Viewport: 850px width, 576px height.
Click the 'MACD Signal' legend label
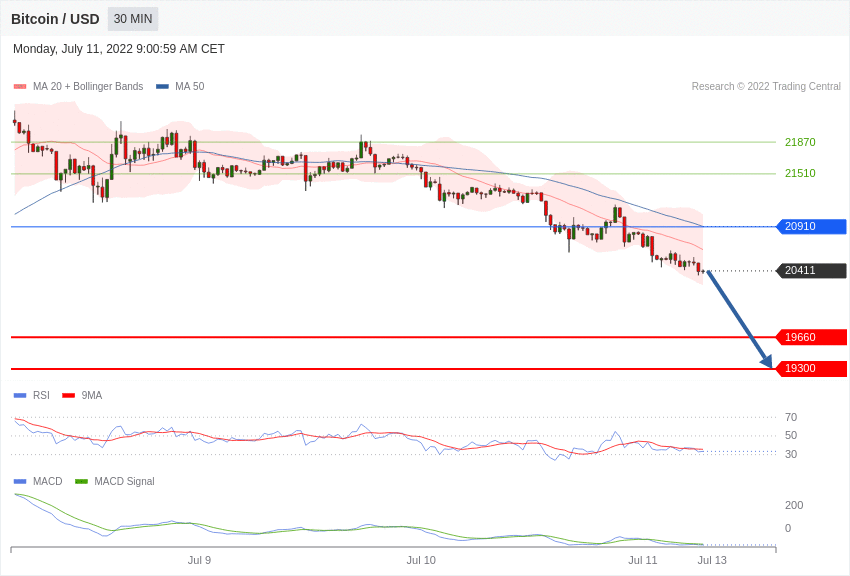(x=124, y=482)
